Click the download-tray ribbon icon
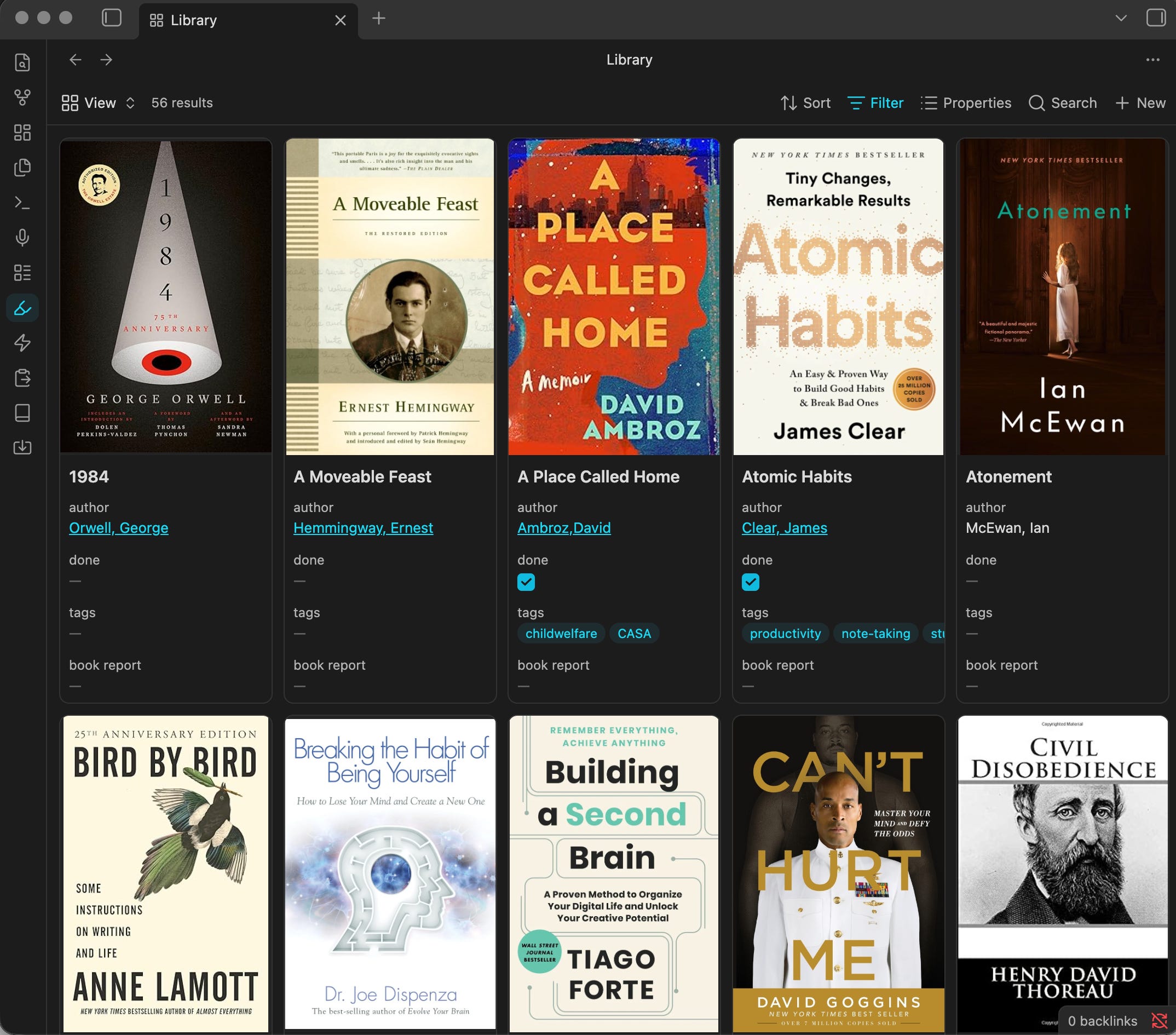 (x=22, y=447)
